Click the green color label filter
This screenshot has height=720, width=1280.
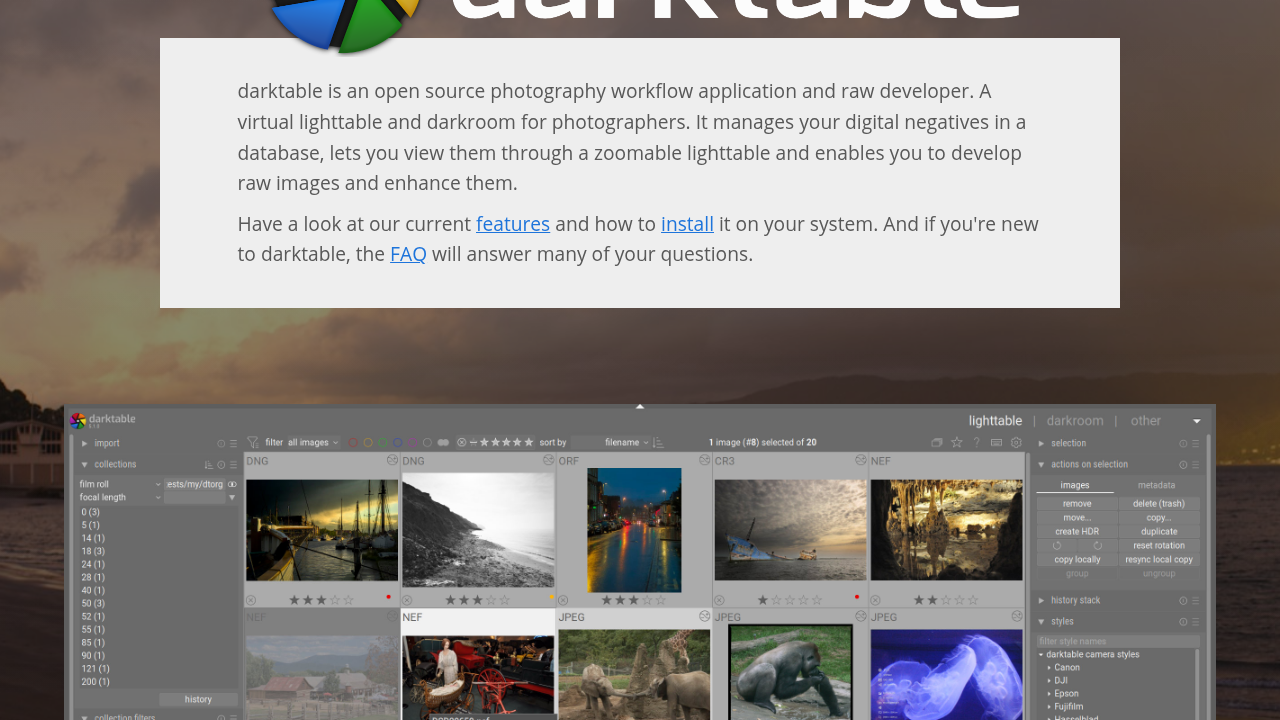coord(383,442)
